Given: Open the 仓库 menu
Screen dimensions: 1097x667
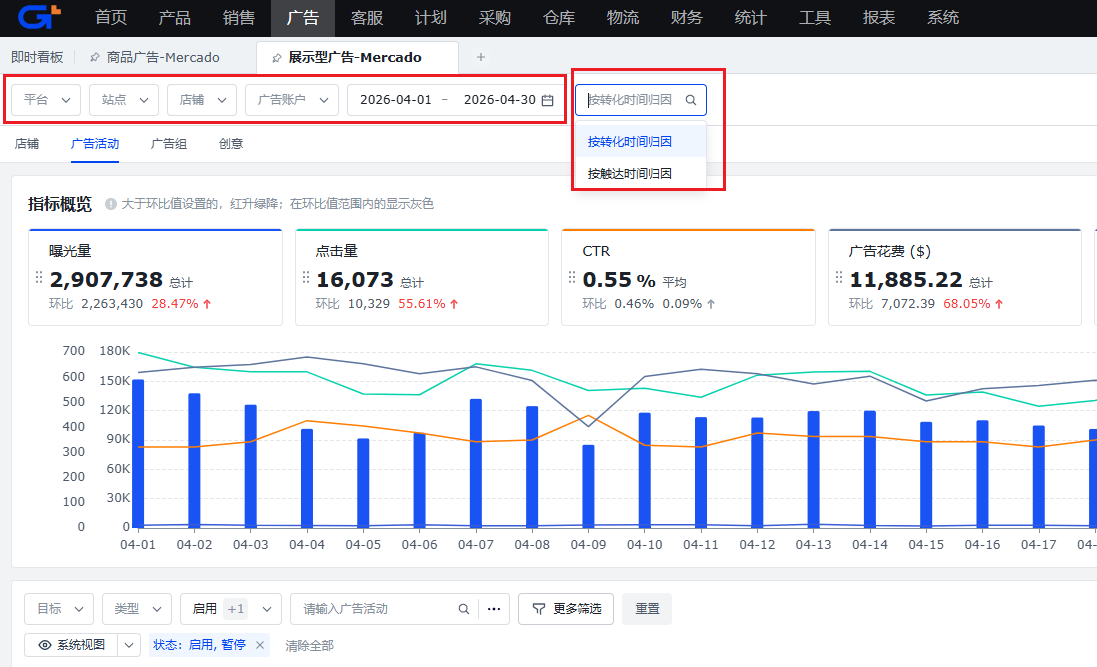Looking at the screenshot, I should pyautogui.click(x=558, y=17).
